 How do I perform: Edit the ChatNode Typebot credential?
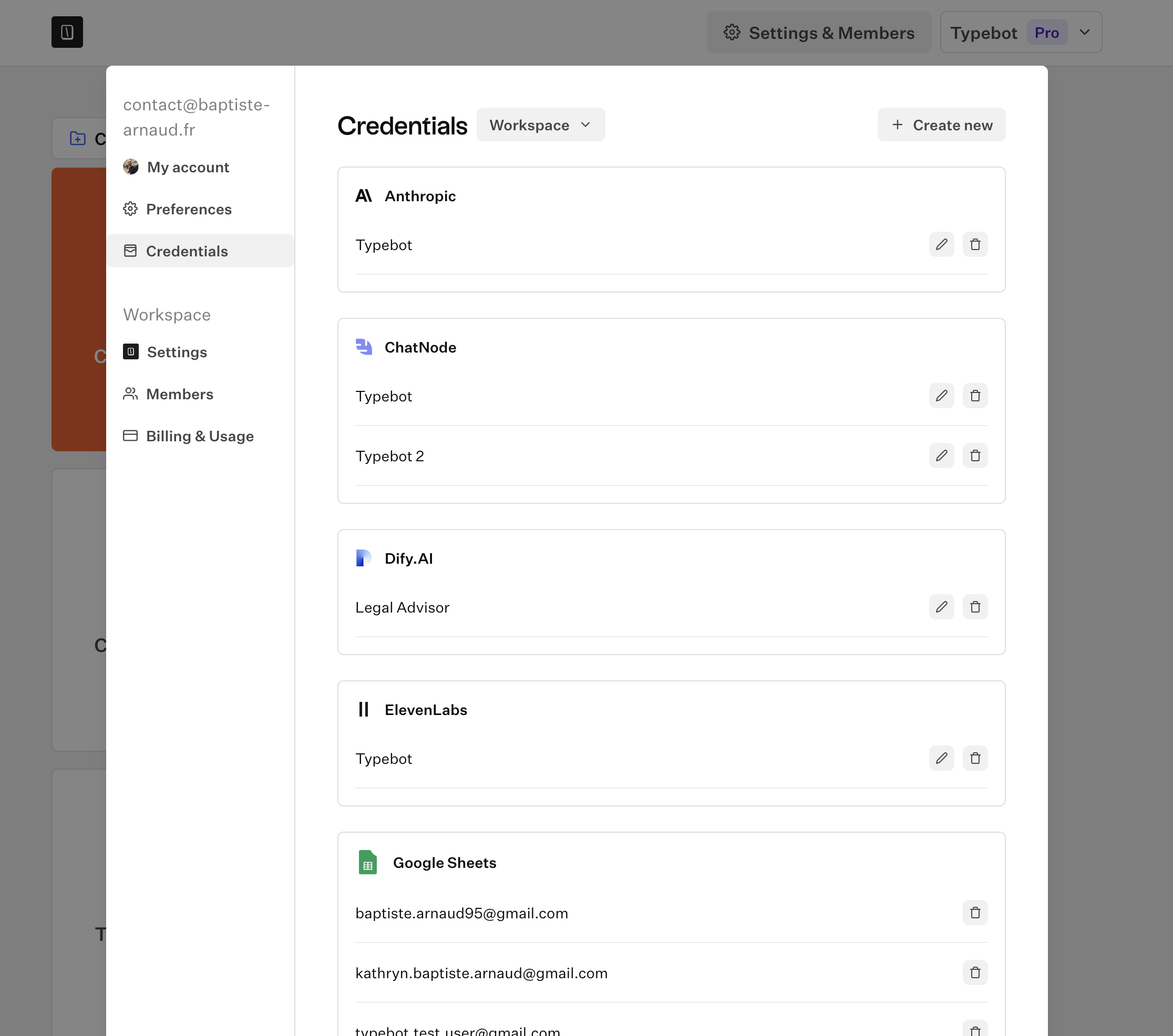tap(941, 397)
